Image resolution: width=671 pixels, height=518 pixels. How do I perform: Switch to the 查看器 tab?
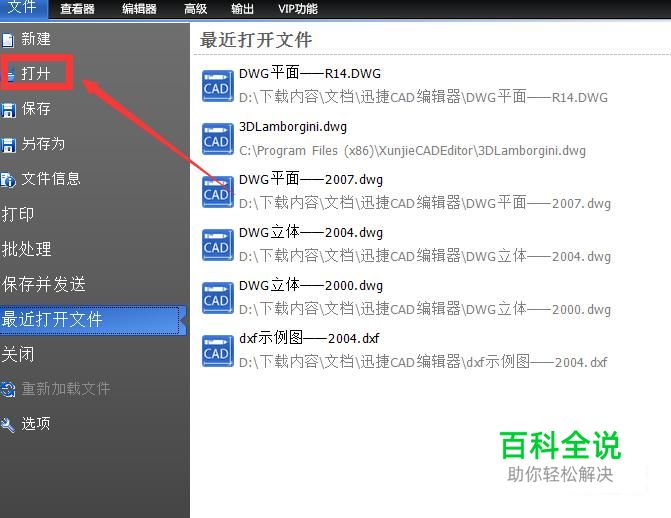[x=77, y=9]
